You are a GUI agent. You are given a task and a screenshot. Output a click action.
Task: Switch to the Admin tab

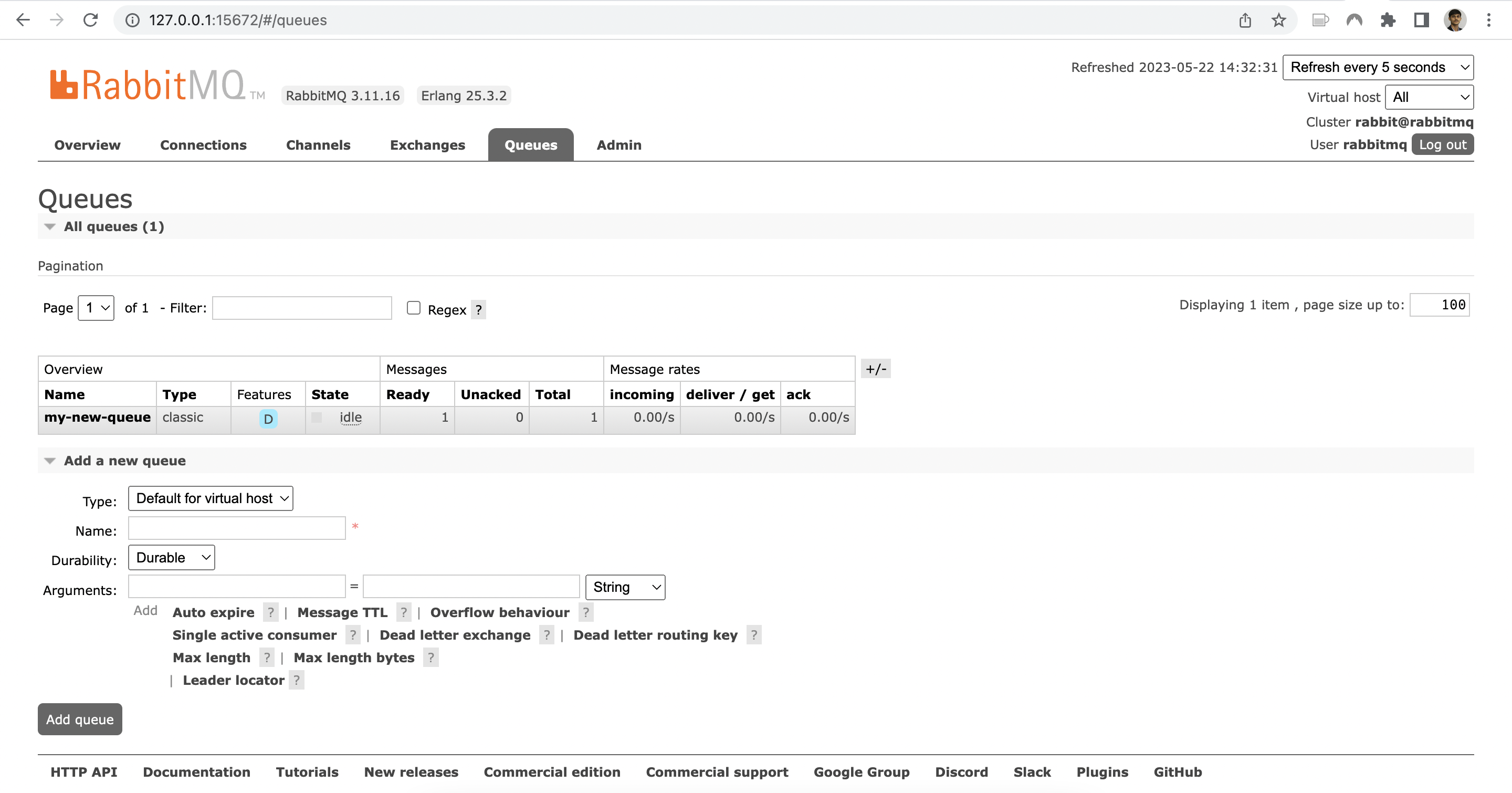(618, 145)
